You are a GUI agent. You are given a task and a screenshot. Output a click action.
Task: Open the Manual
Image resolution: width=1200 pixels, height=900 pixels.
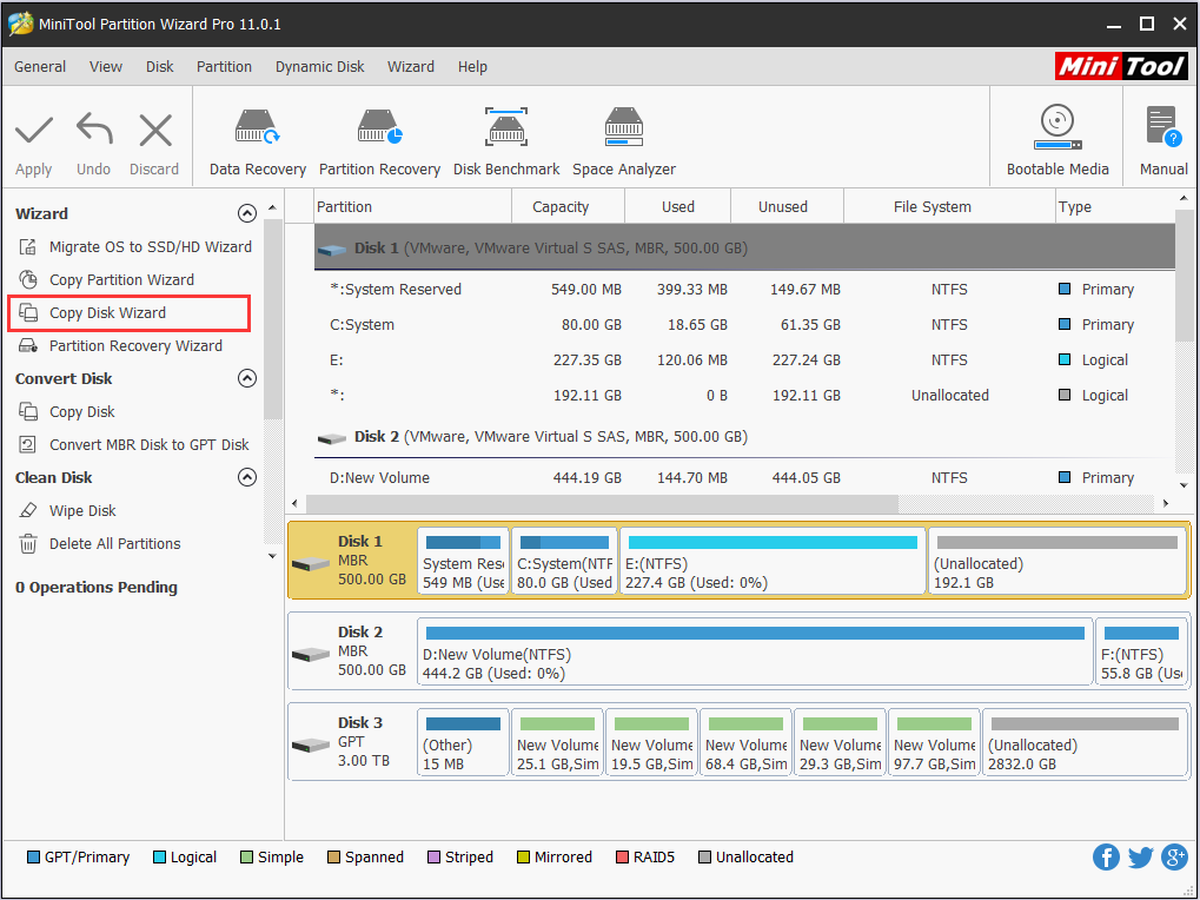point(1163,142)
